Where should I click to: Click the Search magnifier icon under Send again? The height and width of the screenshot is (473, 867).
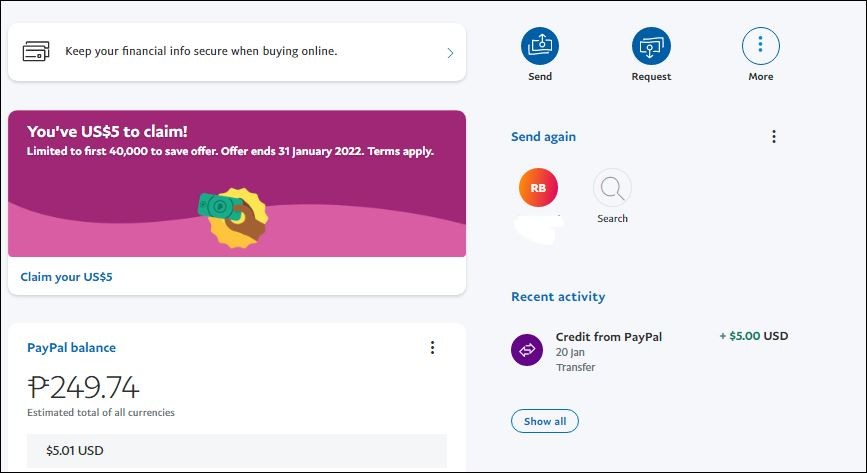coord(612,188)
